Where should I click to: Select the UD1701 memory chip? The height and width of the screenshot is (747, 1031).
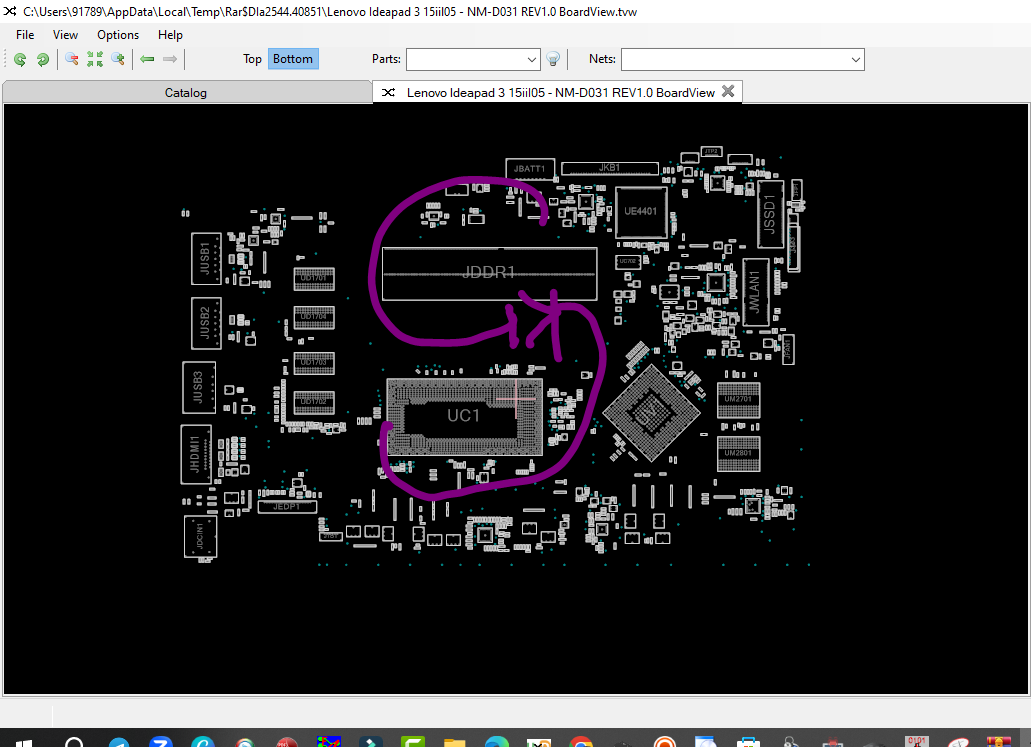[x=314, y=279]
